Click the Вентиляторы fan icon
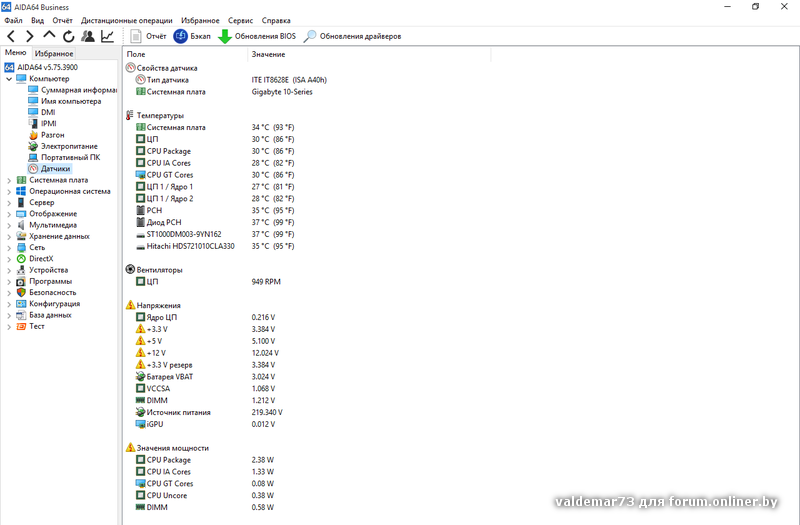Image resolution: width=800 pixels, height=525 pixels. pos(131,269)
